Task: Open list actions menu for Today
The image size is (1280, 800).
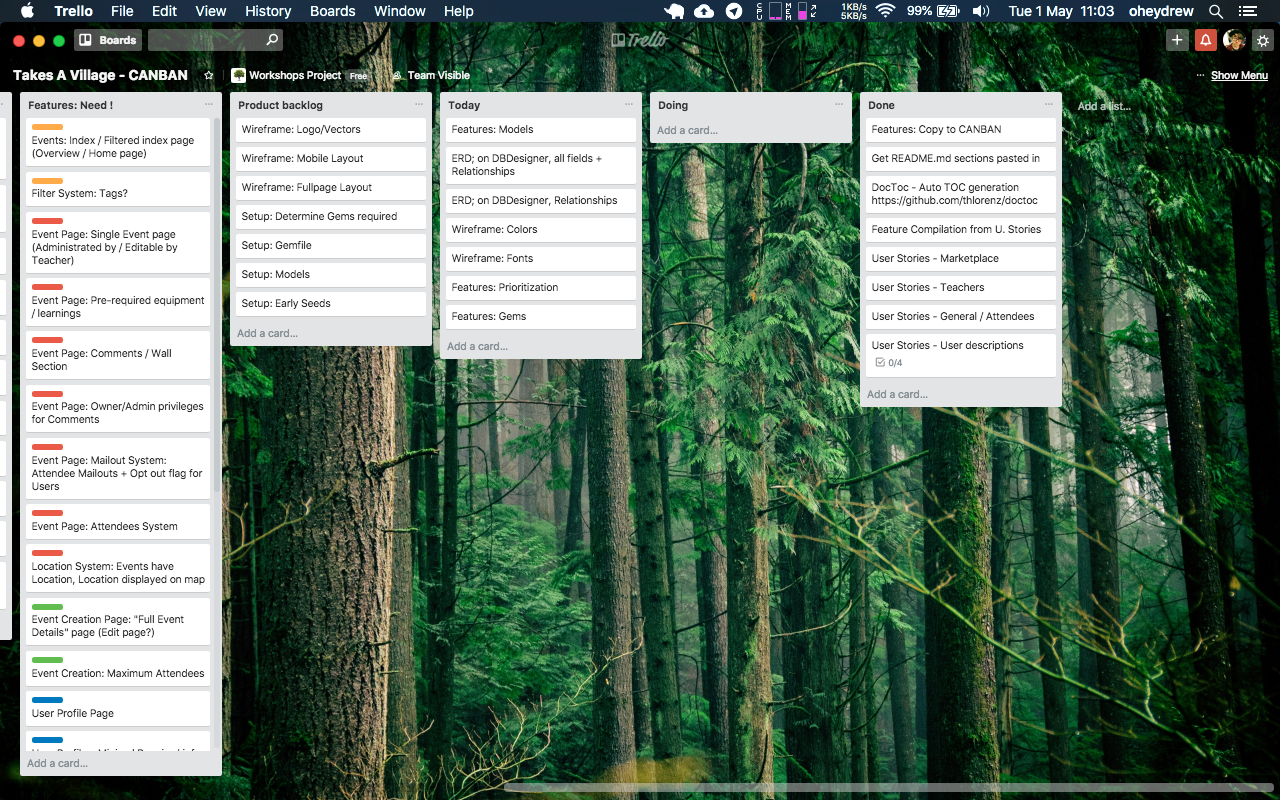Action: pyautogui.click(x=629, y=104)
